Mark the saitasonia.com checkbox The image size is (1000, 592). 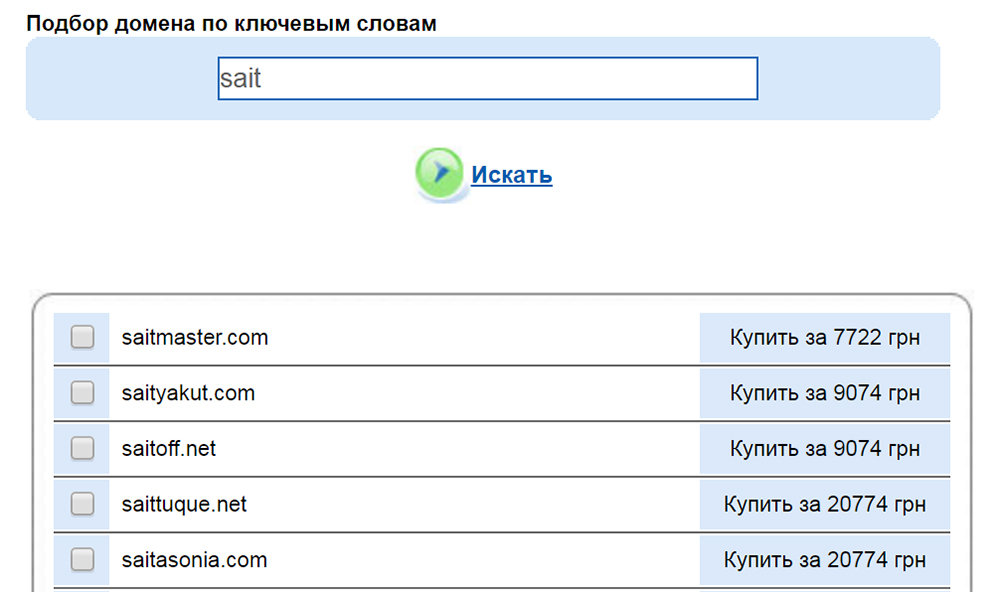[x=82, y=560]
